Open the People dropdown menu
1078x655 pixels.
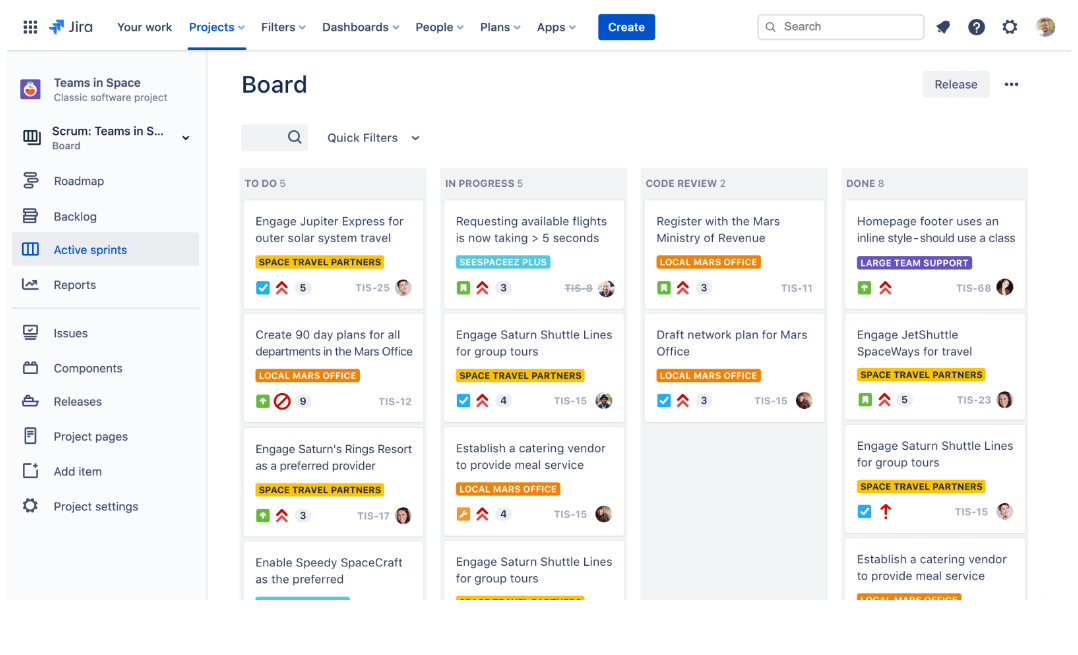pyautogui.click(x=439, y=27)
